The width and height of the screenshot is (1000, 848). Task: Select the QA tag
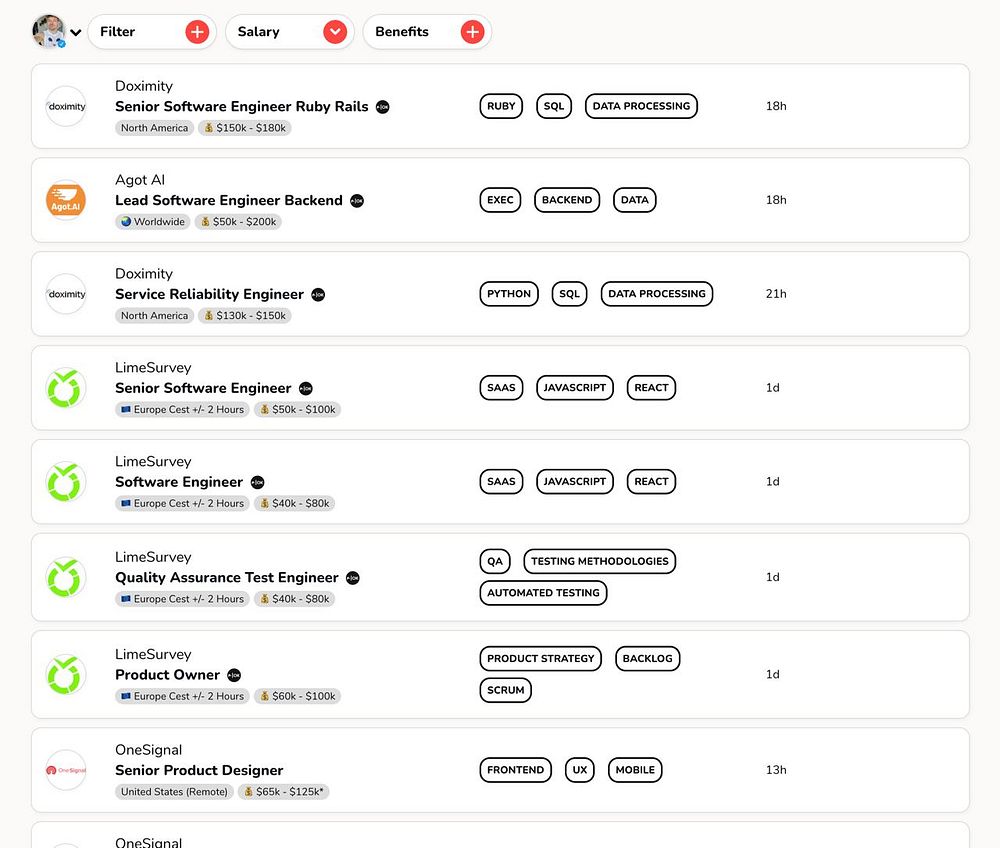(x=495, y=561)
